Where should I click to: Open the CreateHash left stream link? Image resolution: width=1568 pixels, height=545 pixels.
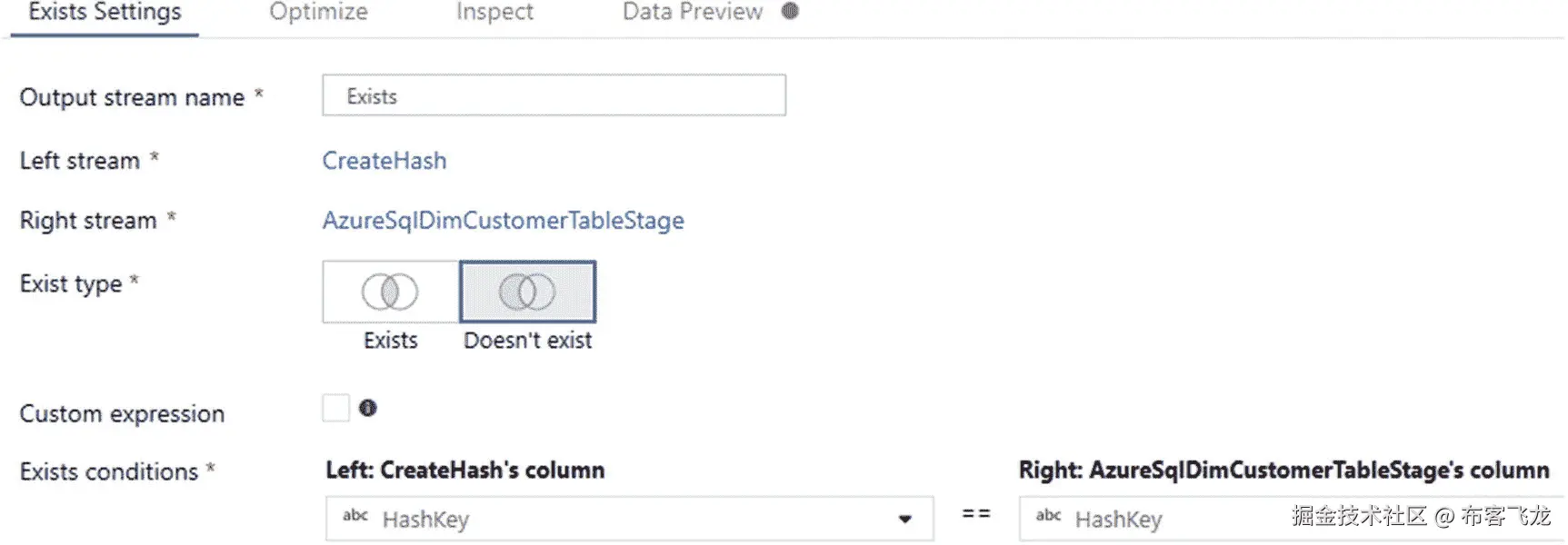click(385, 161)
